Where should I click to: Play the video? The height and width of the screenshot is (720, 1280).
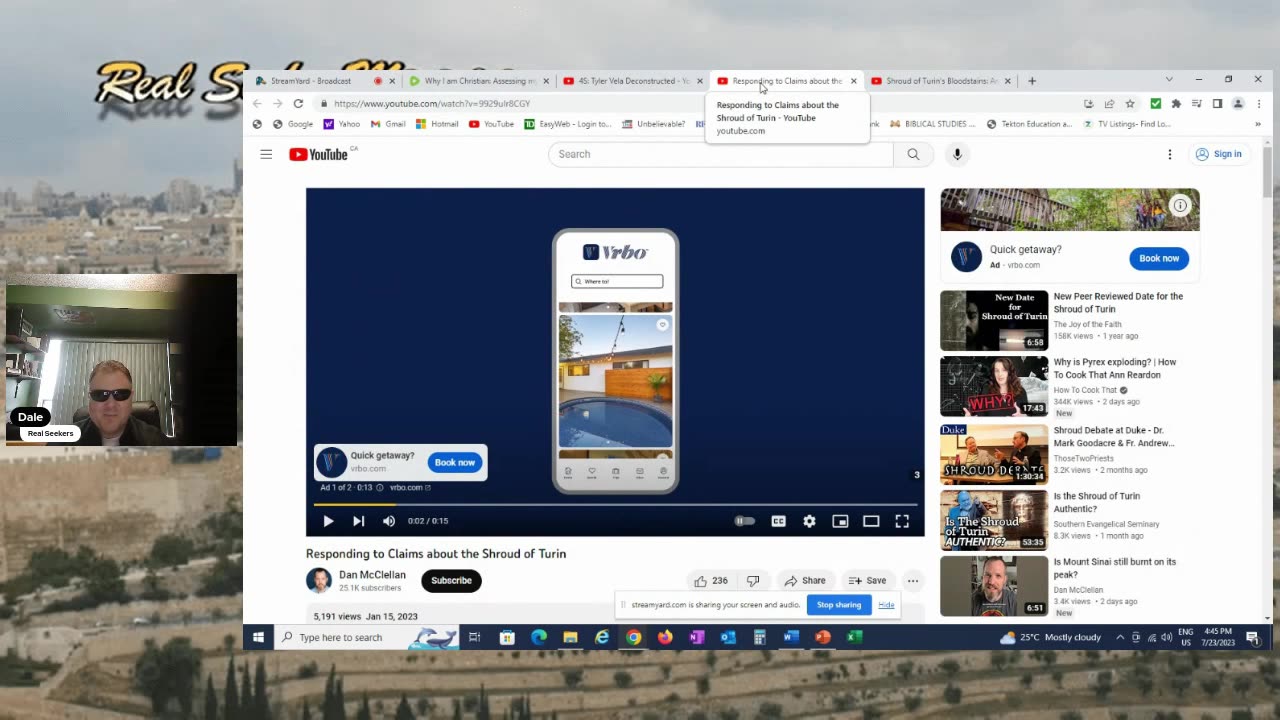(x=328, y=521)
